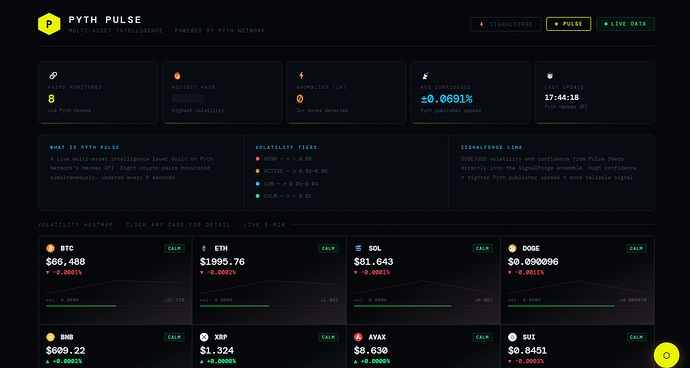This screenshot has height=368, width=690.
Task: Click the AVAX price $8.630
Action: (x=371, y=351)
